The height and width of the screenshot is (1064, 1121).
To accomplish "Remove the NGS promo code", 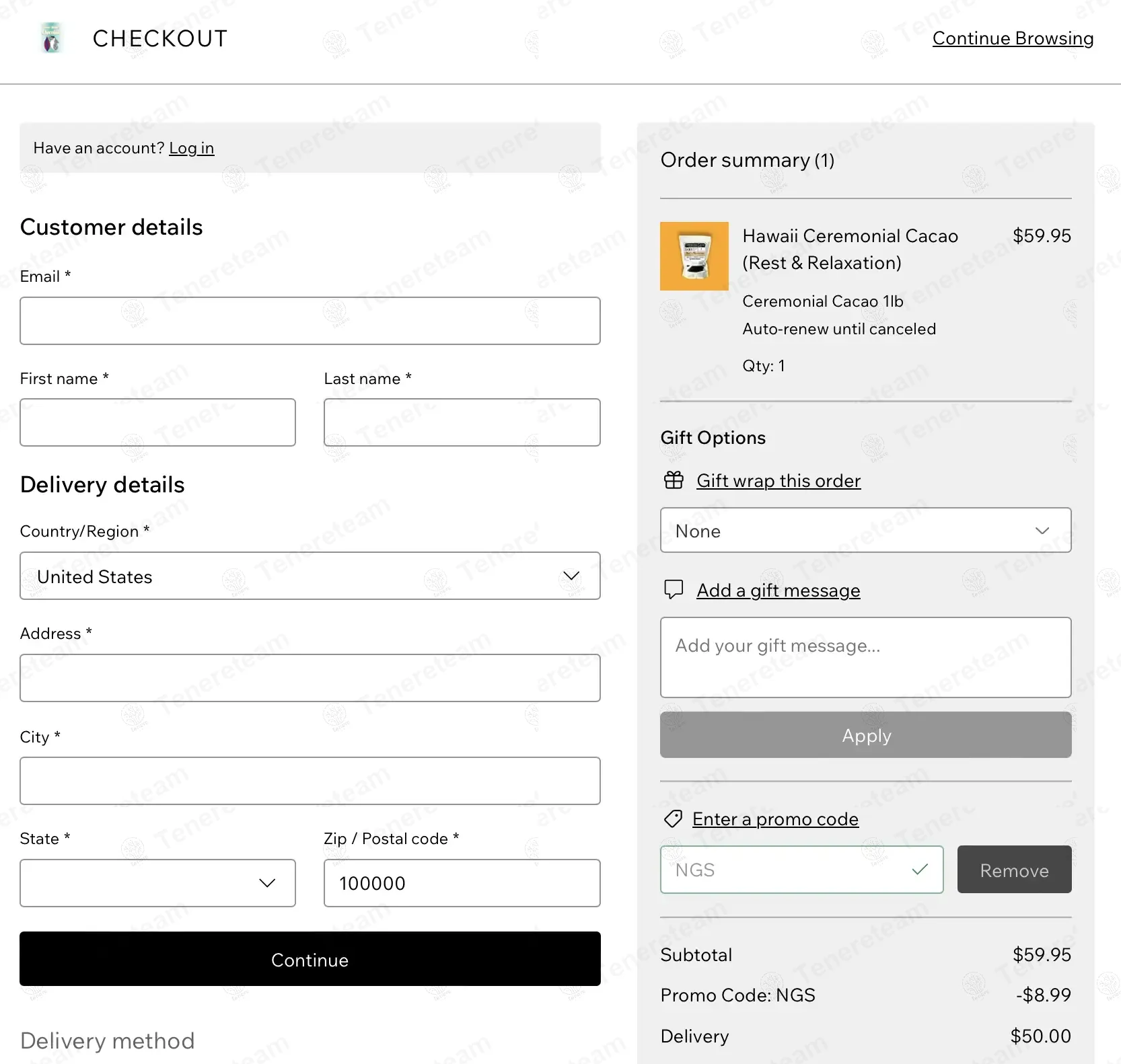I will [1015, 870].
